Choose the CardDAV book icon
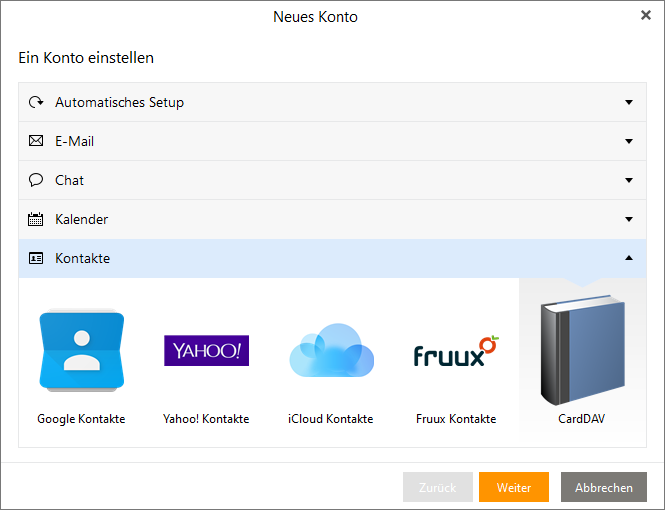This screenshot has height=510, width=665. (581, 349)
